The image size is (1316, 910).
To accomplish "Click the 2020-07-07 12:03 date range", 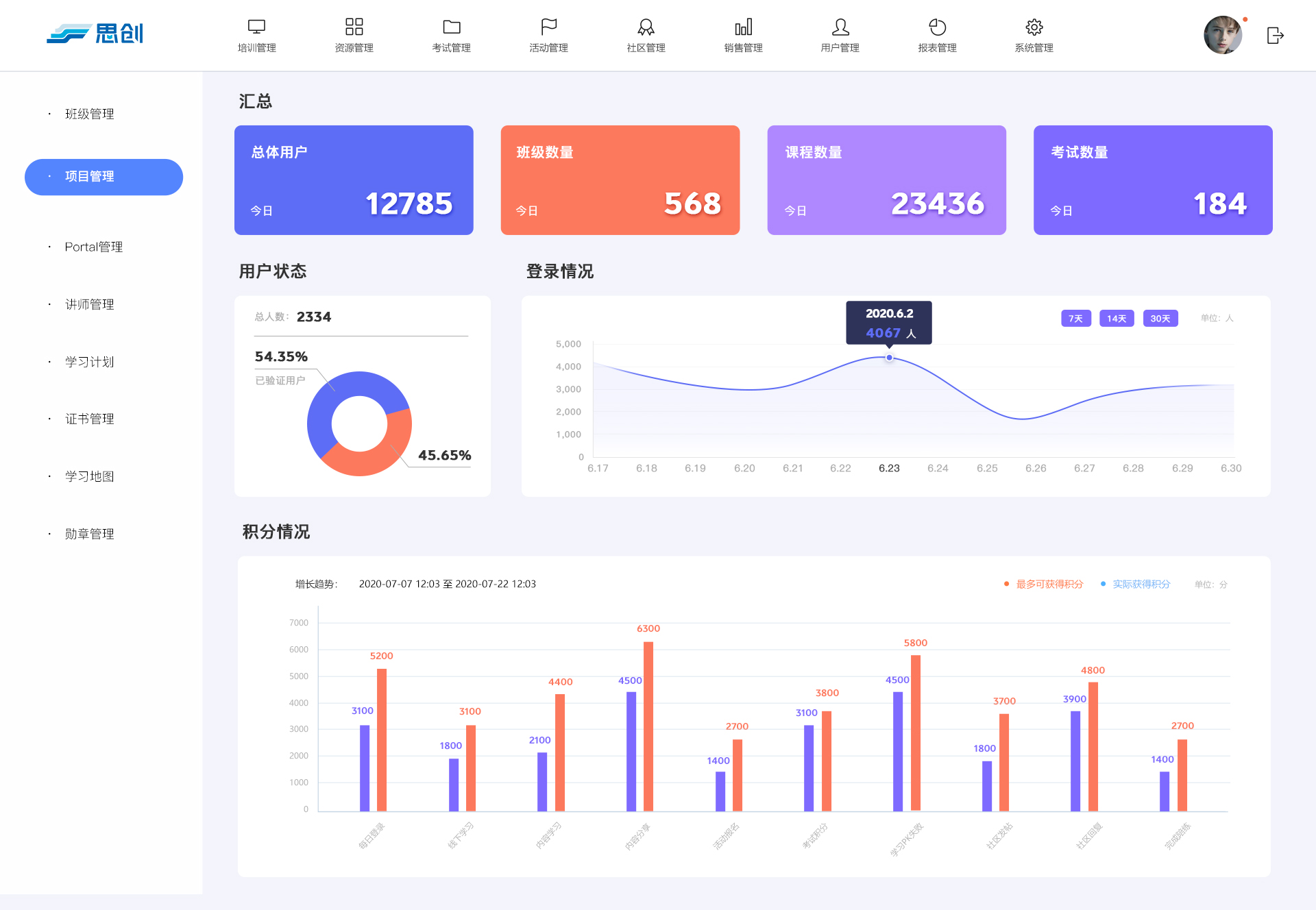I will (x=448, y=585).
